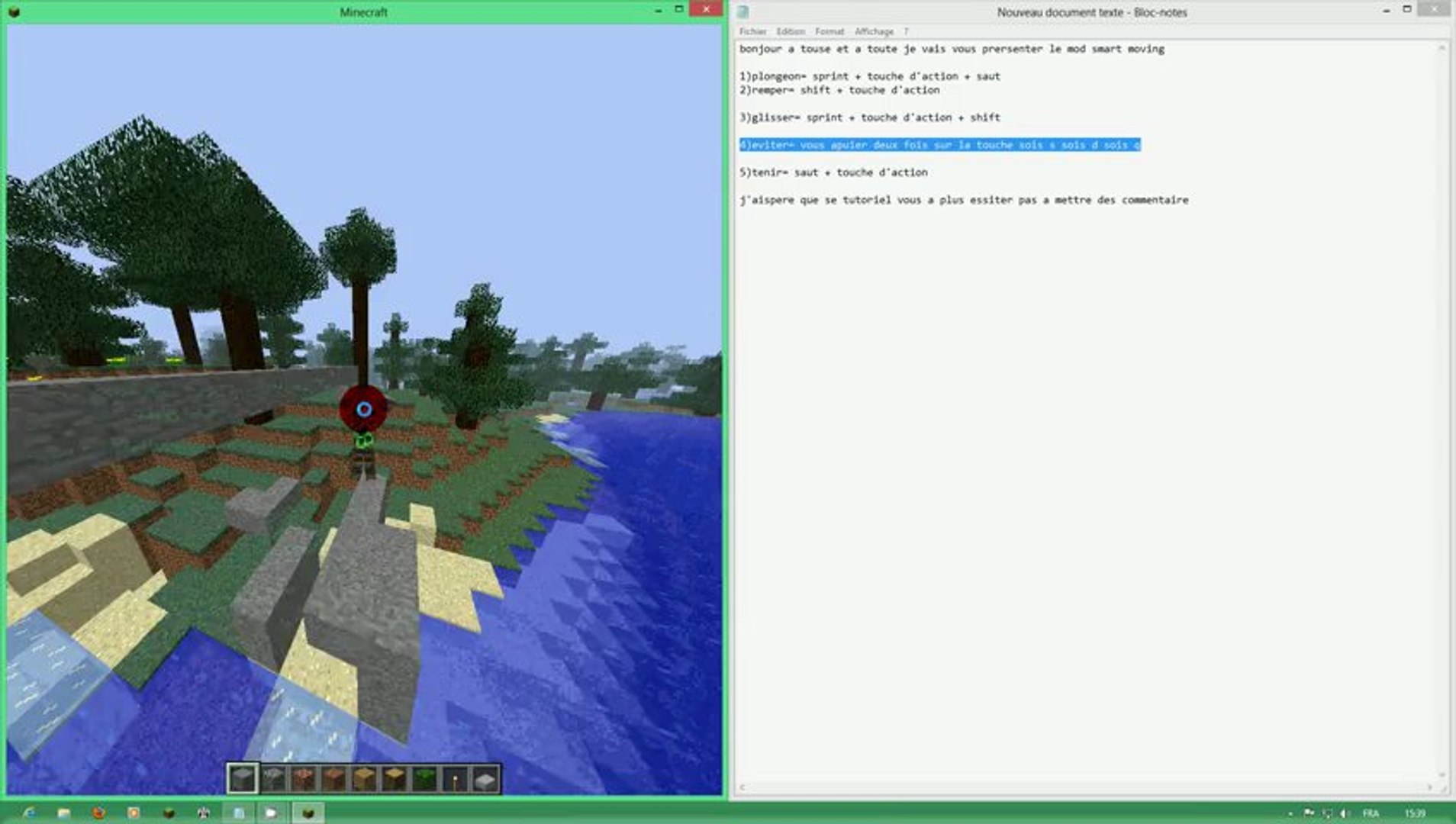Click the '3)glisser= sprint' line
This screenshot has height=824, width=1456.
(x=870, y=117)
